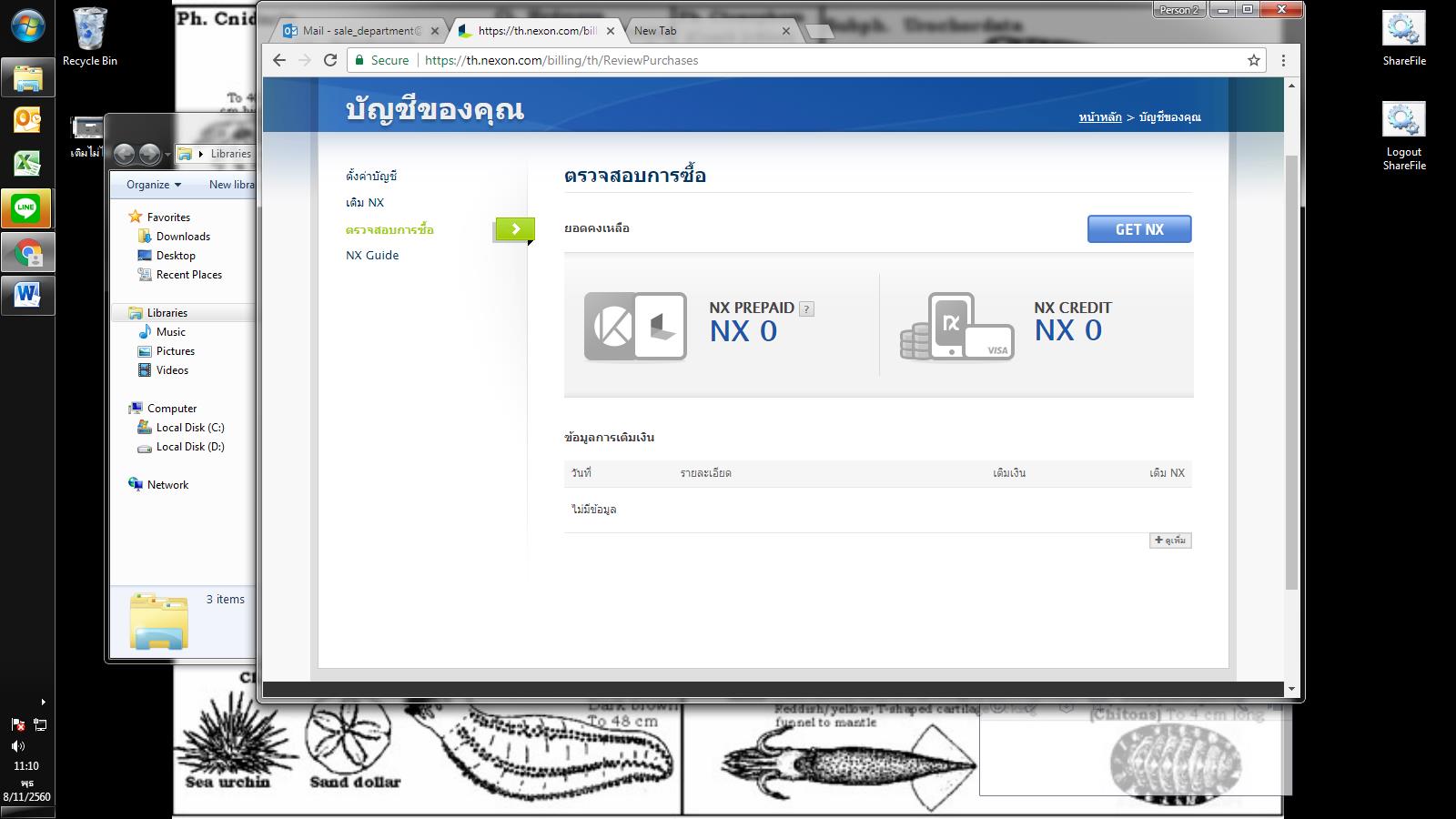
Task: Click the Person 2 profile button
Action: click(1179, 10)
